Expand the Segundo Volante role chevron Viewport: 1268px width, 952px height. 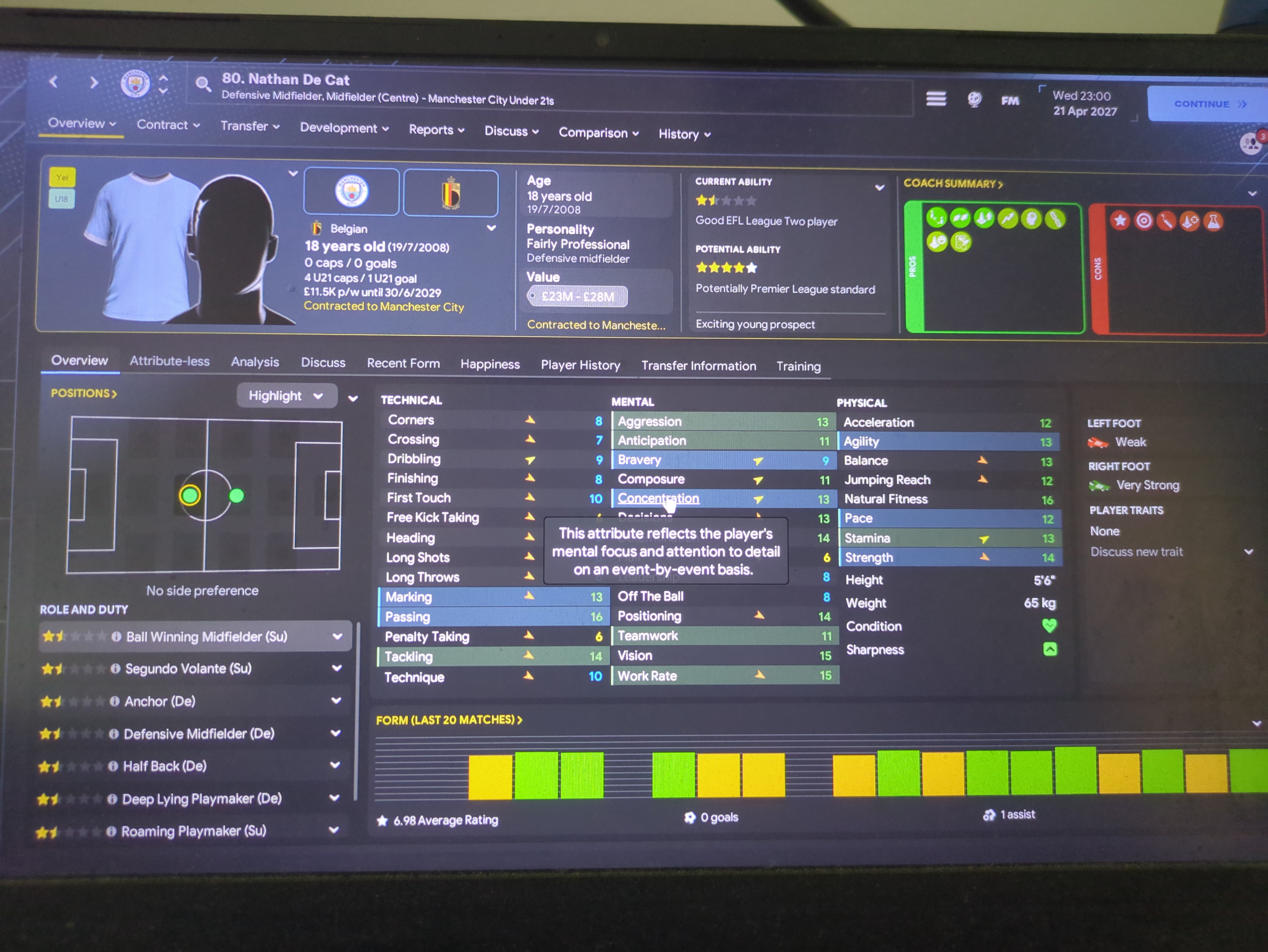pos(336,668)
